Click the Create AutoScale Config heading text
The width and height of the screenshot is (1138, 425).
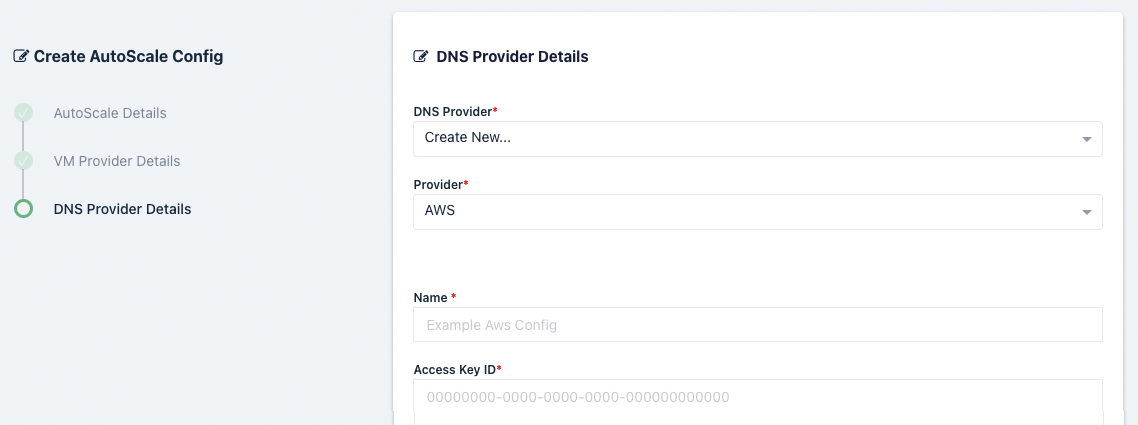(x=128, y=57)
